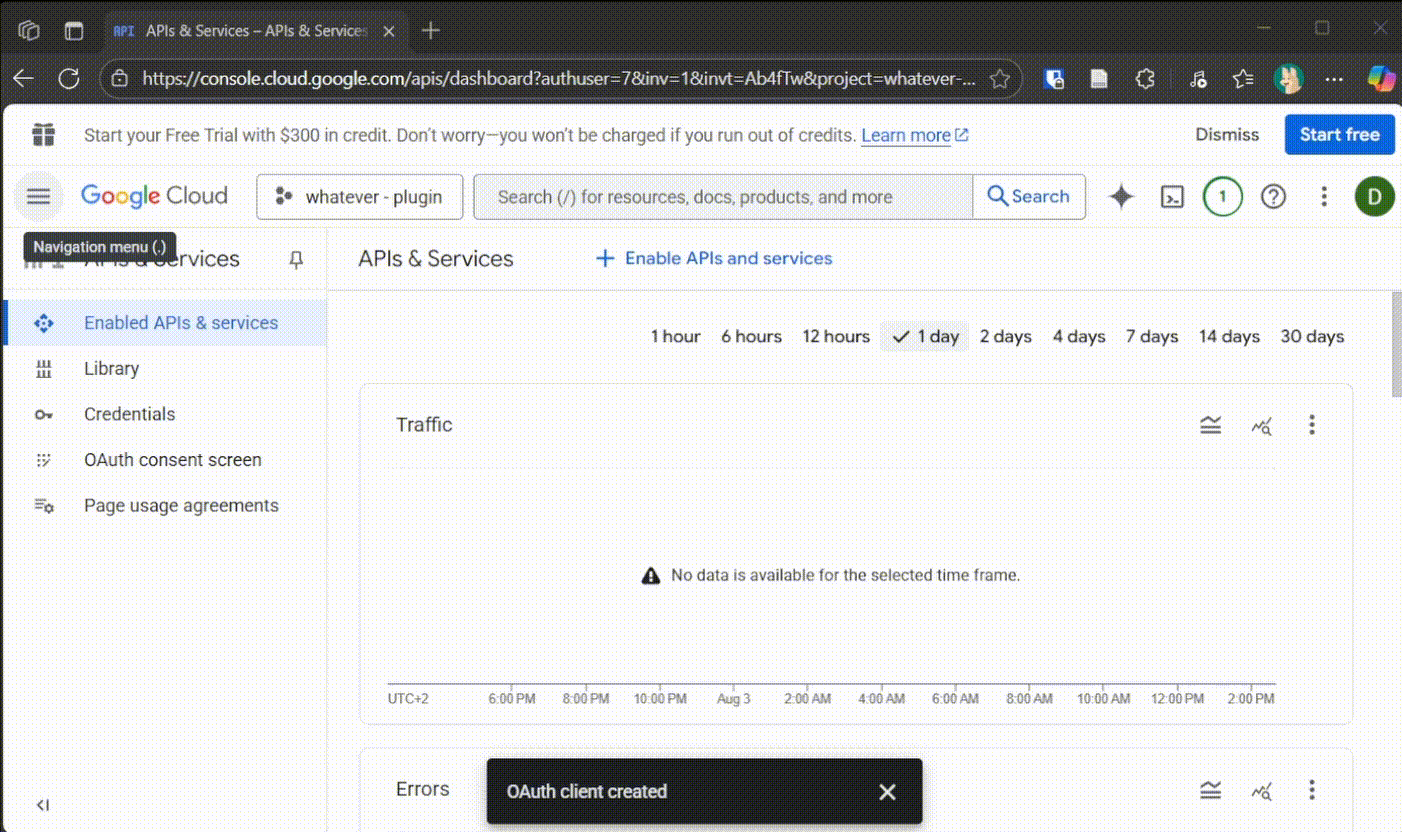Image resolution: width=1402 pixels, height=832 pixels.
Task: Click the browser address bar
Action: tap(558, 79)
